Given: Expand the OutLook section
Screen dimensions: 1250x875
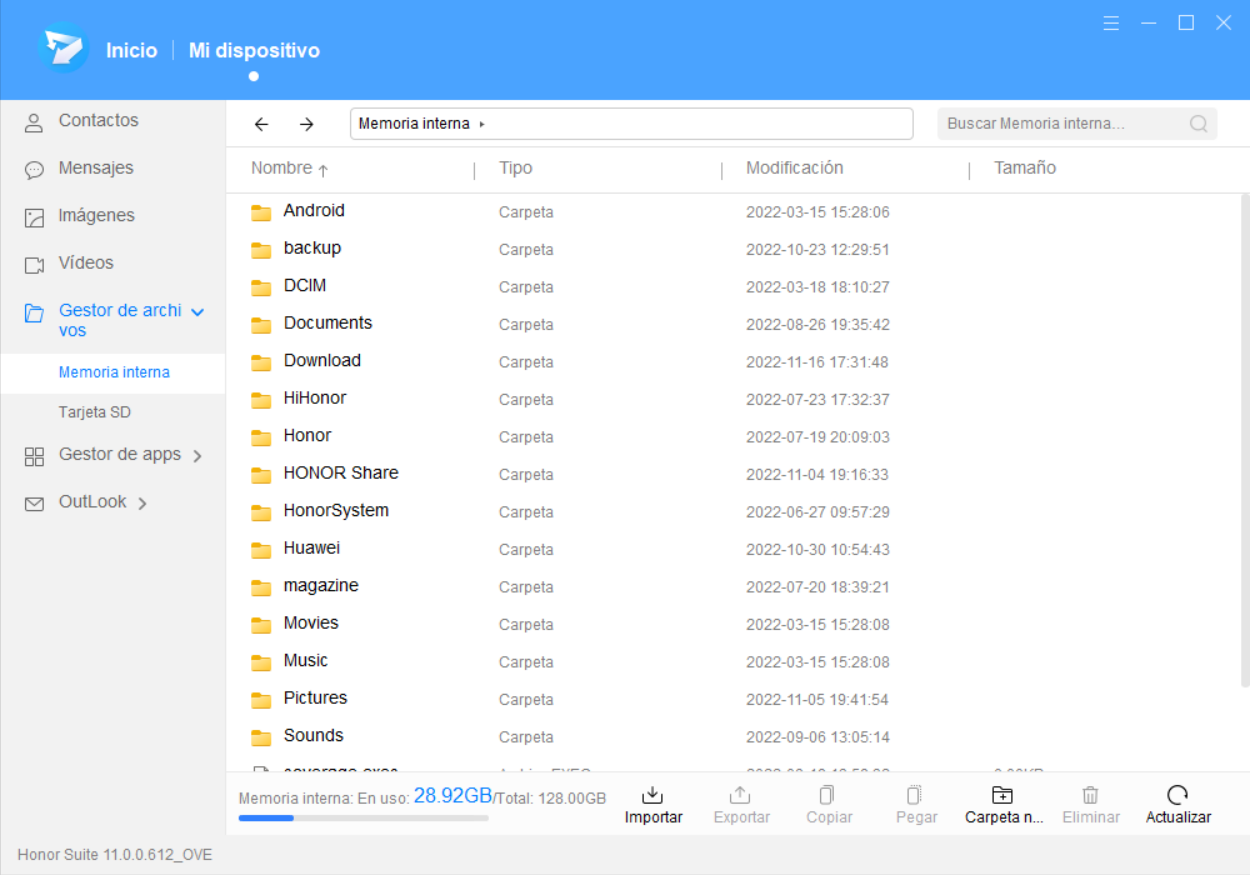Looking at the screenshot, I should pos(142,503).
